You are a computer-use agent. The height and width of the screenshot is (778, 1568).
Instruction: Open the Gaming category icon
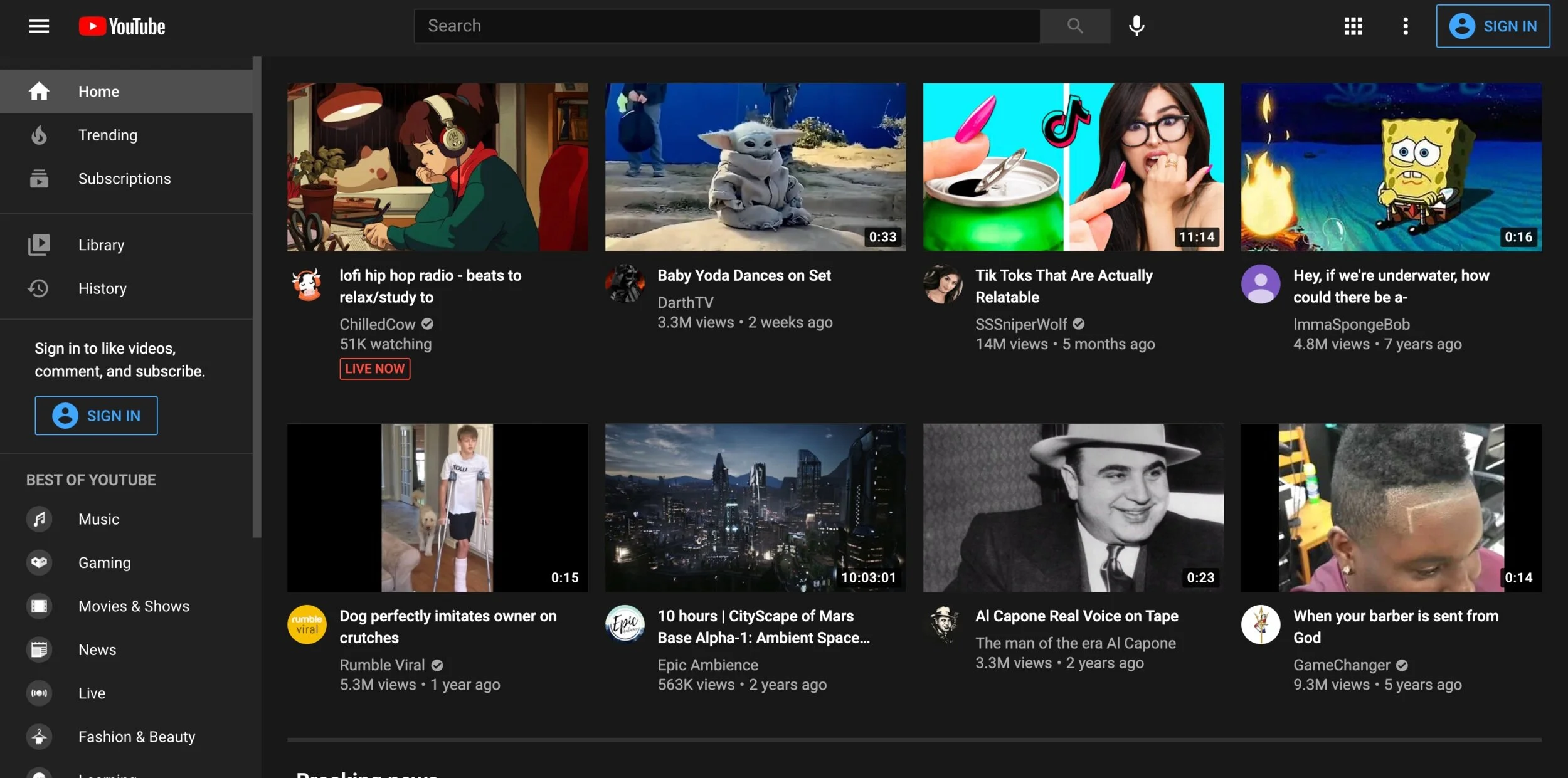pyautogui.click(x=39, y=562)
